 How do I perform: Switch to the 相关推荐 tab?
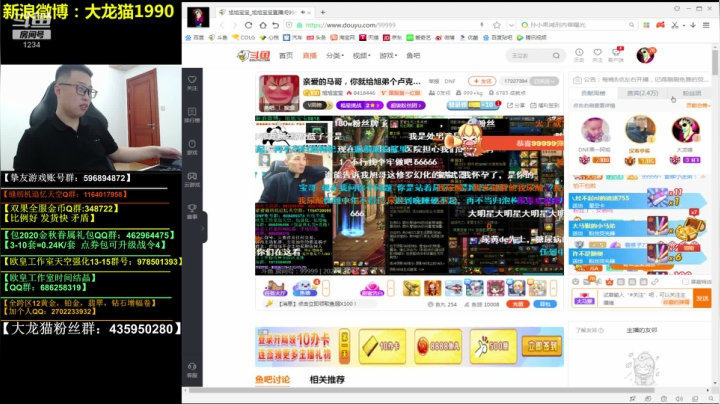pyautogui.click(x=327, y=380)
